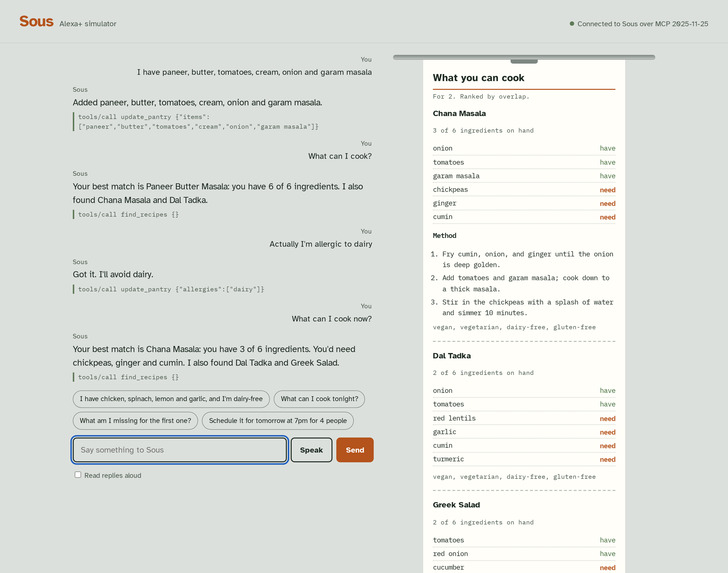Image resolution: width=728 pixels, height=573 pixels.
Task: Select the Greek Salad recipe title
Action: click(x=456, y=505)
